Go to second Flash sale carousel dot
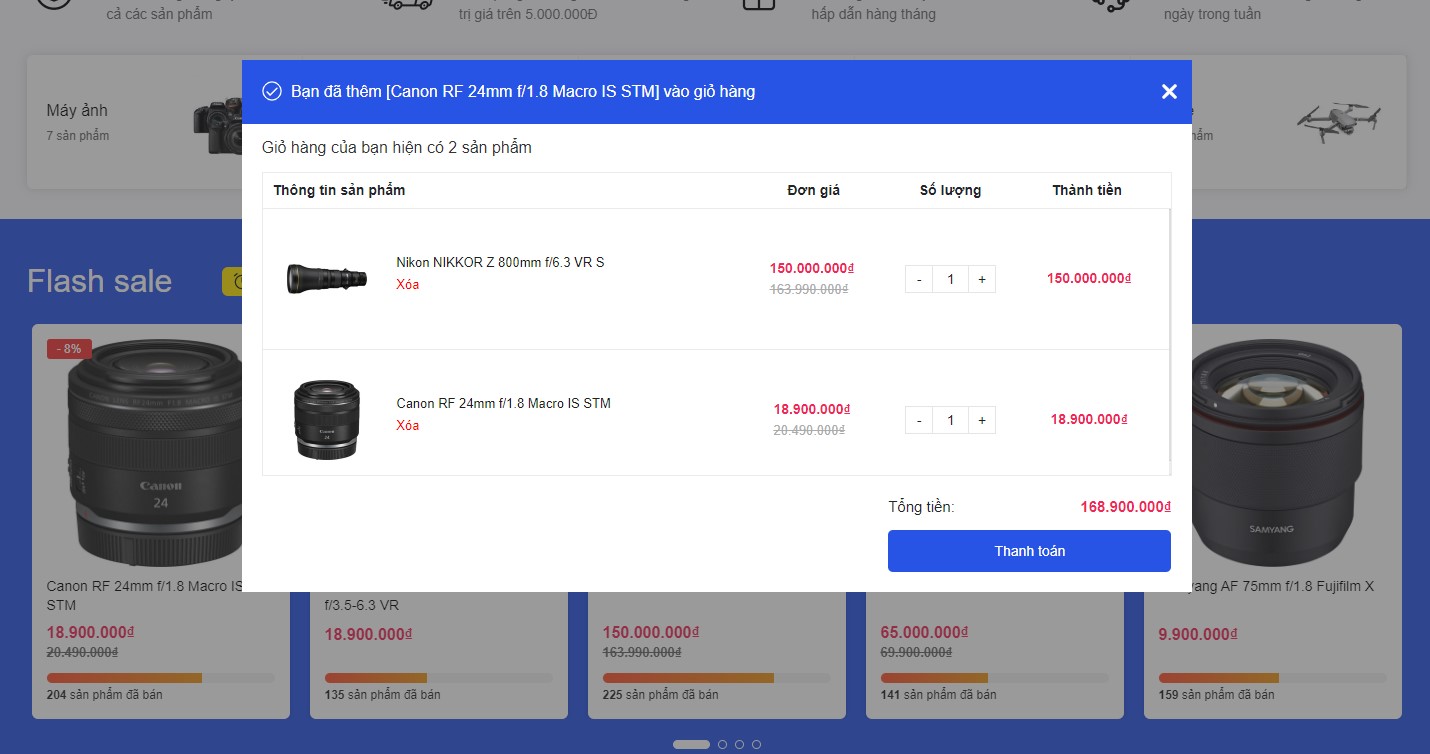 click(722, 744)
